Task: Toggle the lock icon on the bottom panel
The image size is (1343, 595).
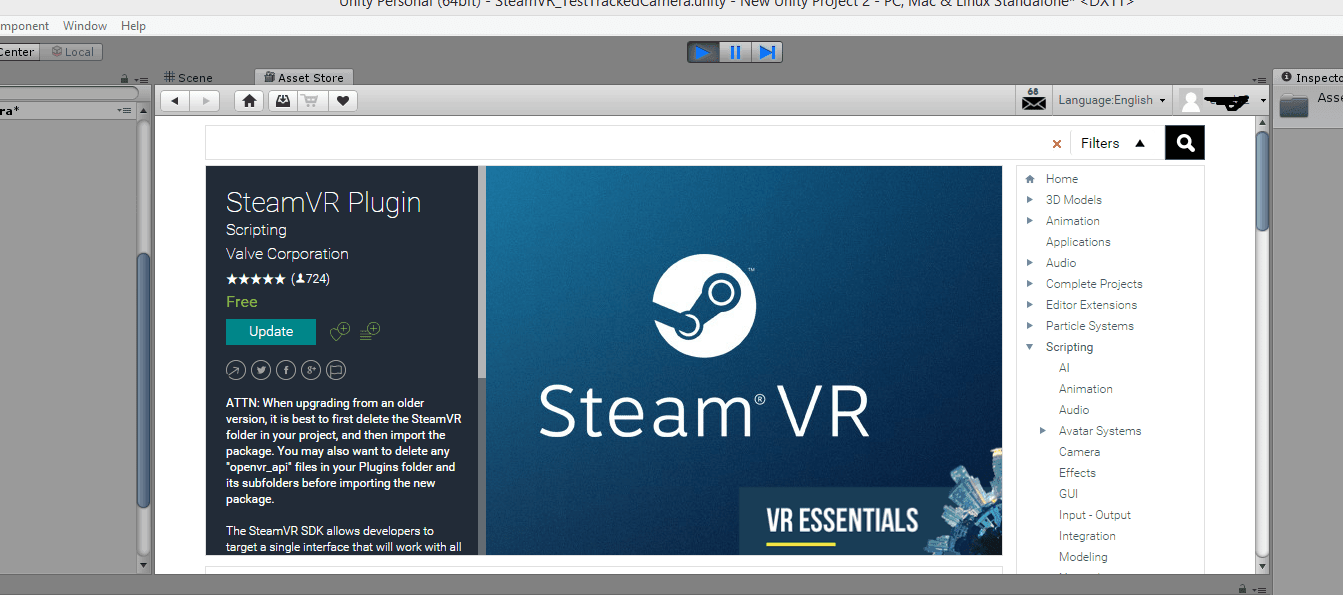Action: coord(1243,589)
